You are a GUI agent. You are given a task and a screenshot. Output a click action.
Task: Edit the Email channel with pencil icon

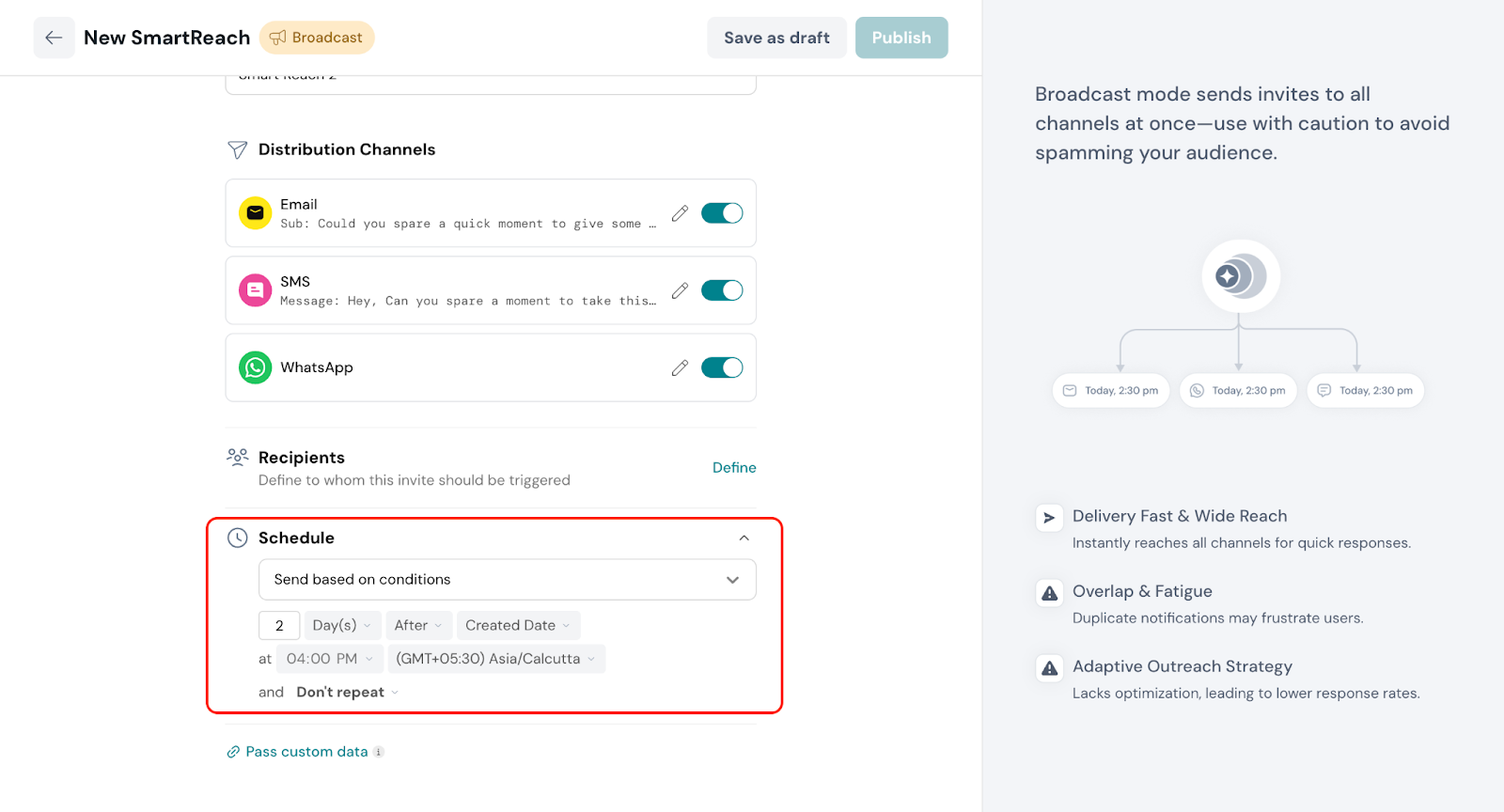coord(680,213)
